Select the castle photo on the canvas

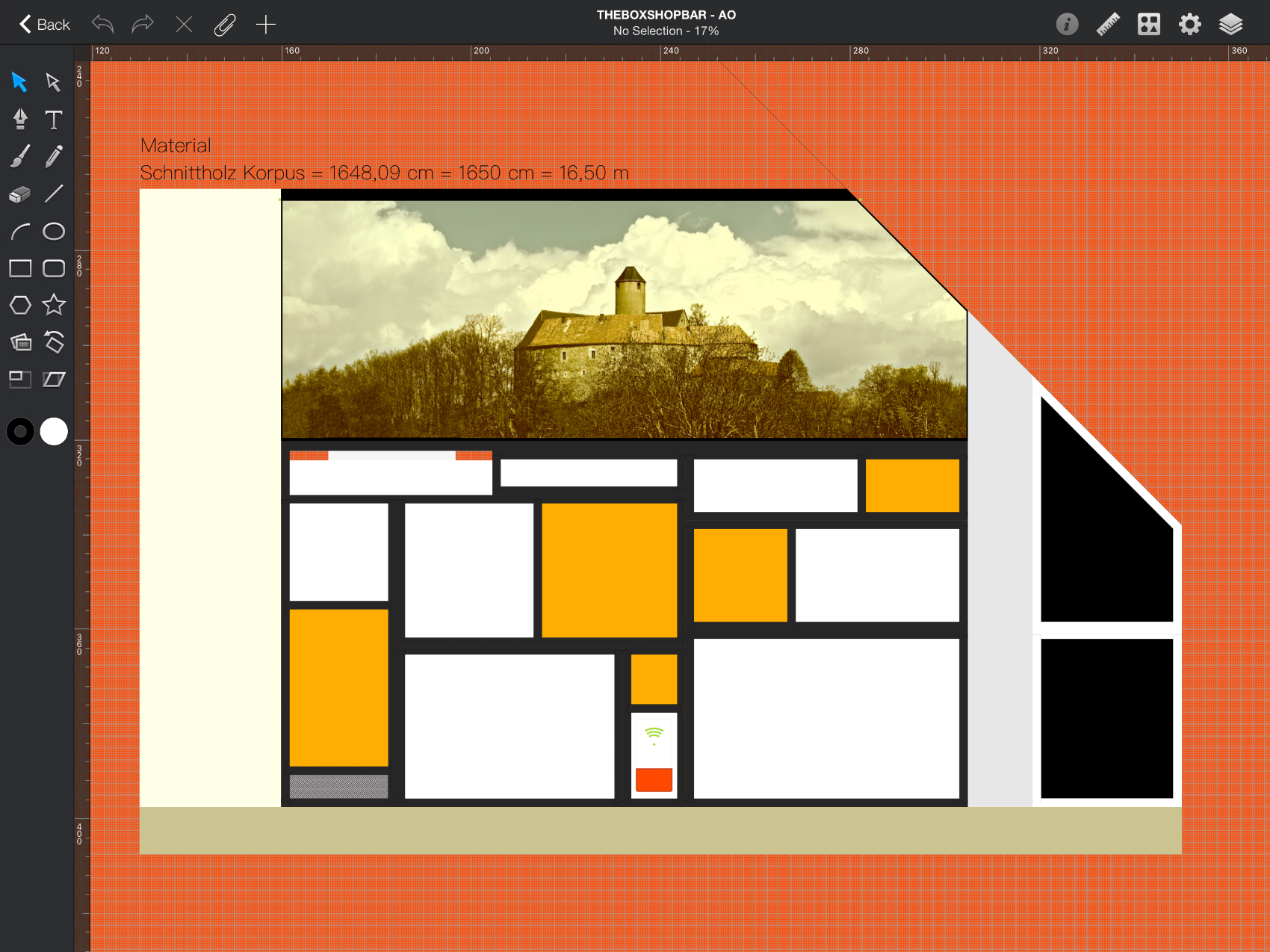[624, 319]
